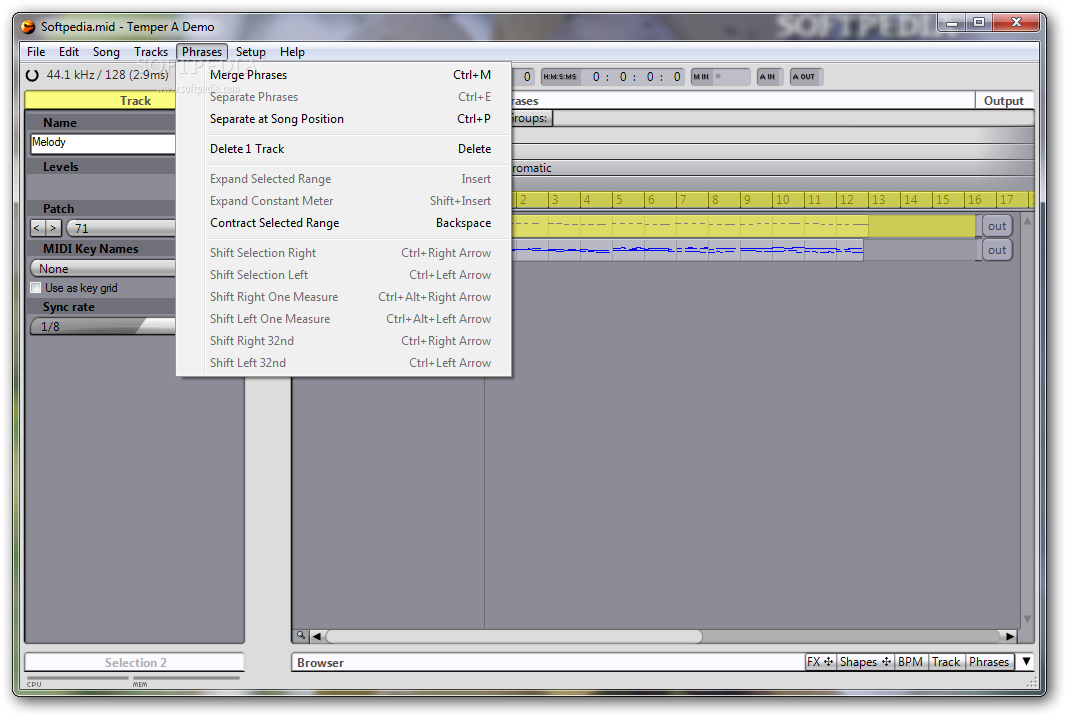Adjust the Sync rate 1/8 slider
This screenshot has height=717, width=1067.
[103, 327]
